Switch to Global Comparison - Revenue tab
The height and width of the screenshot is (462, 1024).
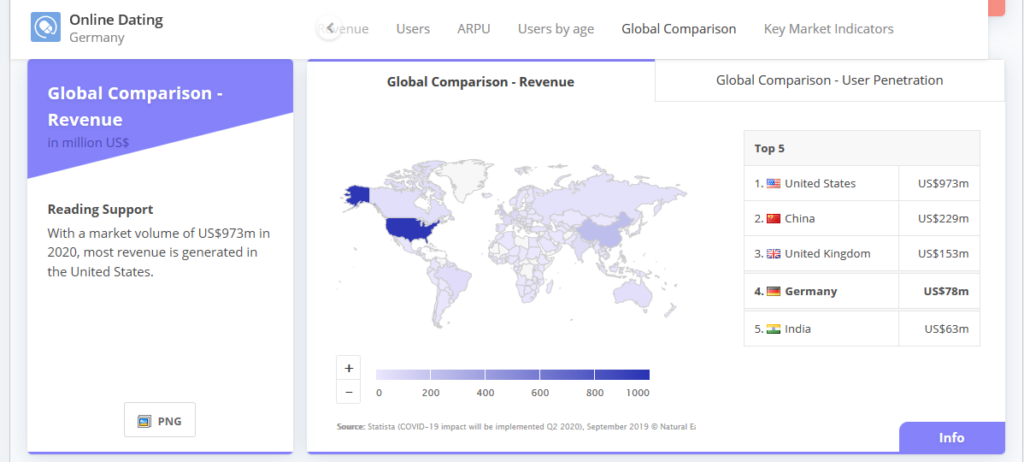click(x=481, y=82)
